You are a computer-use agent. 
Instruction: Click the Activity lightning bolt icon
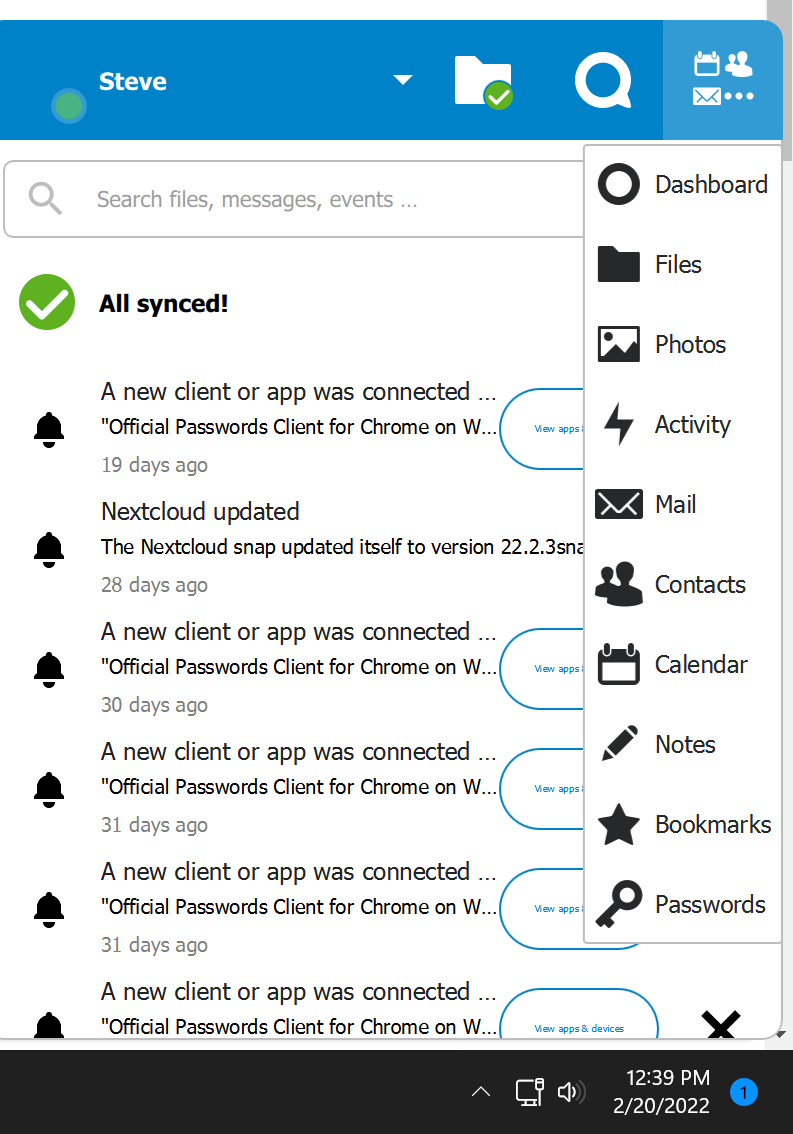(619, 424)
